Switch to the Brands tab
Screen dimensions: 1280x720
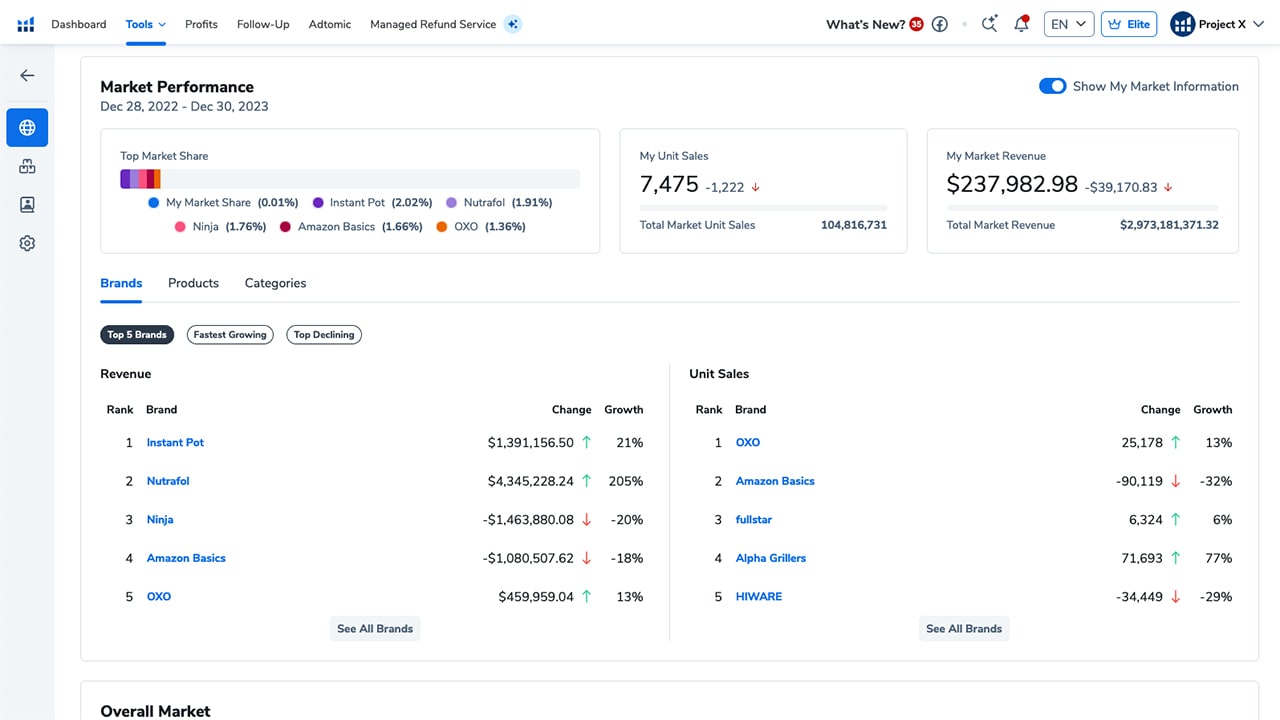coord(121,283)
